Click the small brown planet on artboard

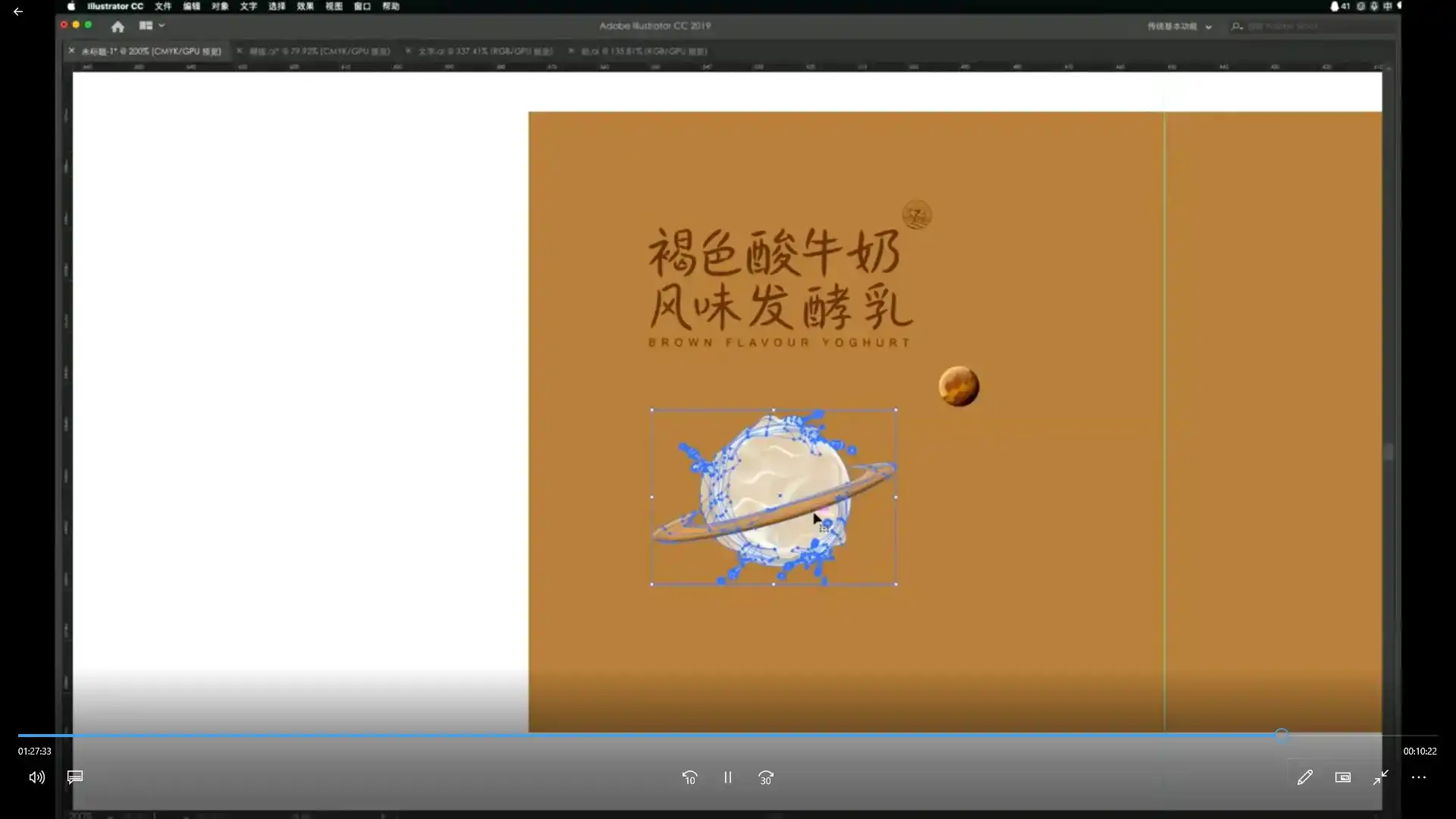click(x=959, y=387)
